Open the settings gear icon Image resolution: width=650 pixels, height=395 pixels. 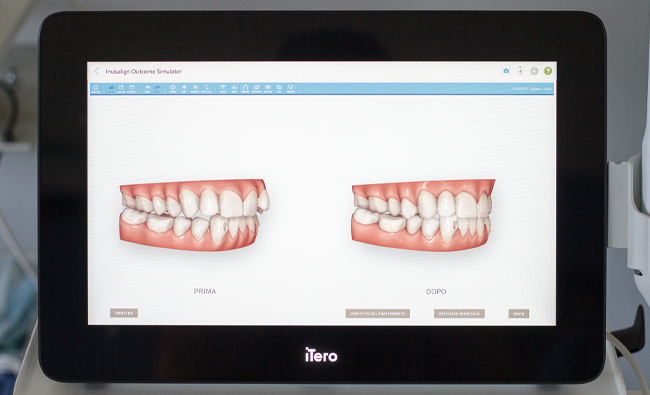pos(534,71)
